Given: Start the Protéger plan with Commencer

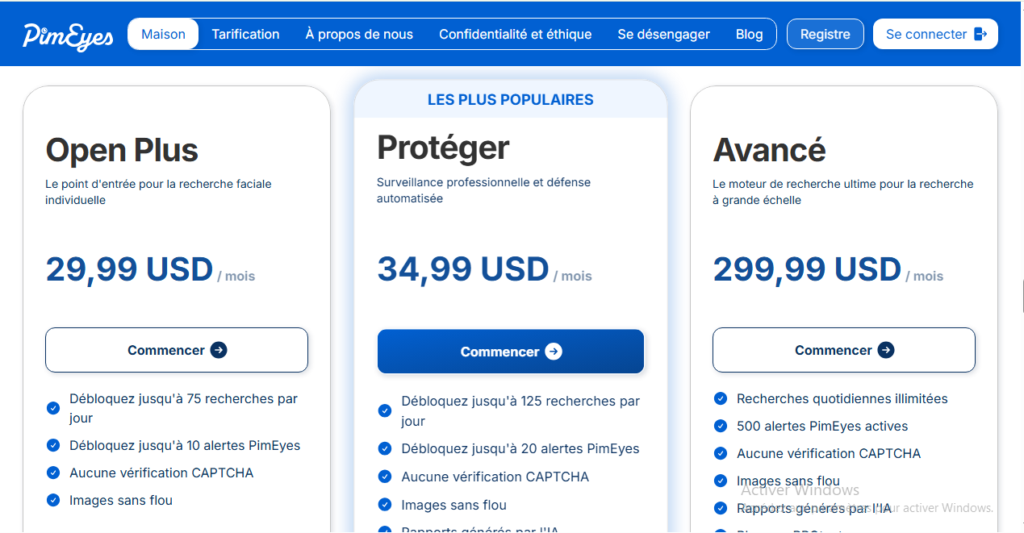Looking at the screenshot, I should pos(511,351).
